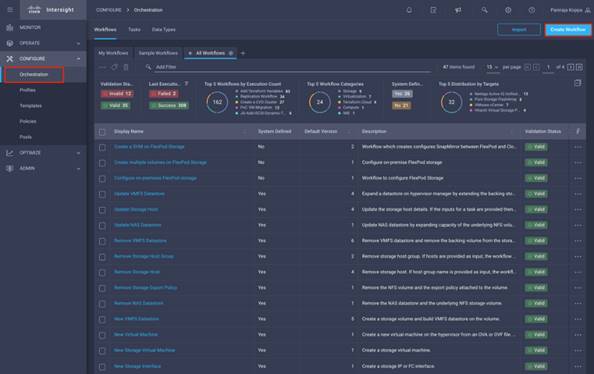
Task: Check the Remove Storage Host Group checkbox
Action: coord(102,257)
